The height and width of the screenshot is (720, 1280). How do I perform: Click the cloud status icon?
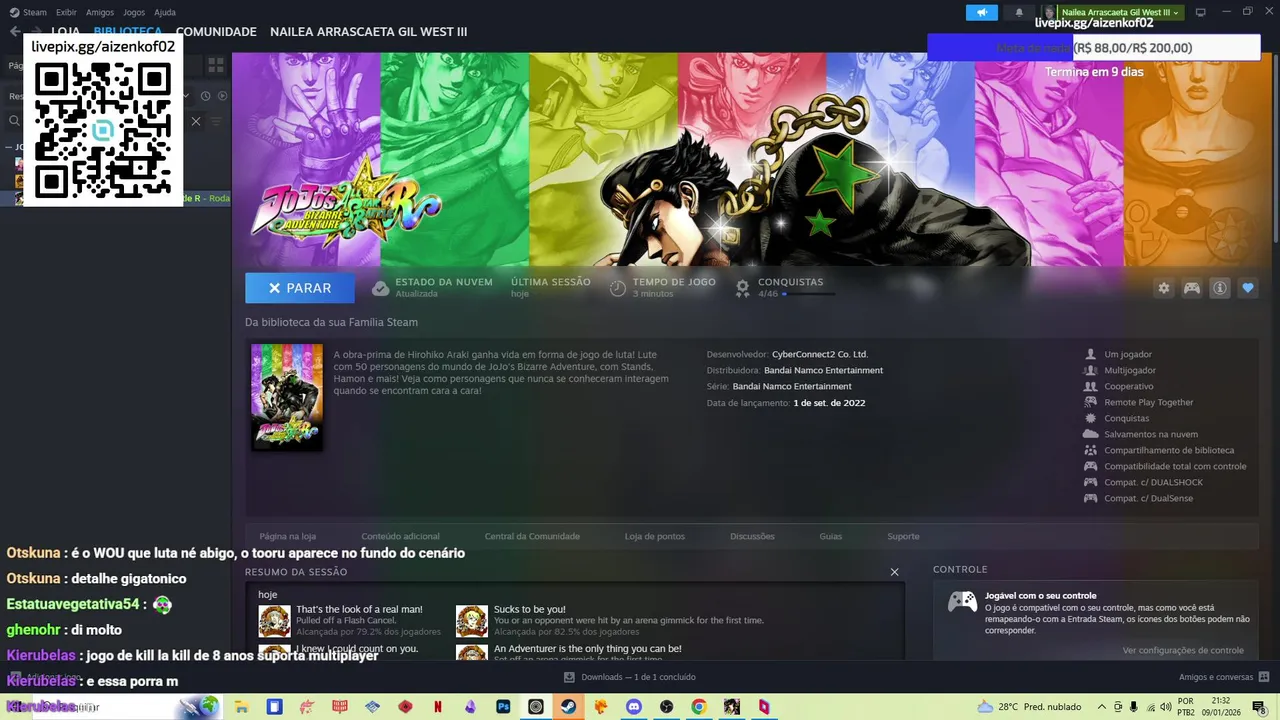click(x=380, y=288)
